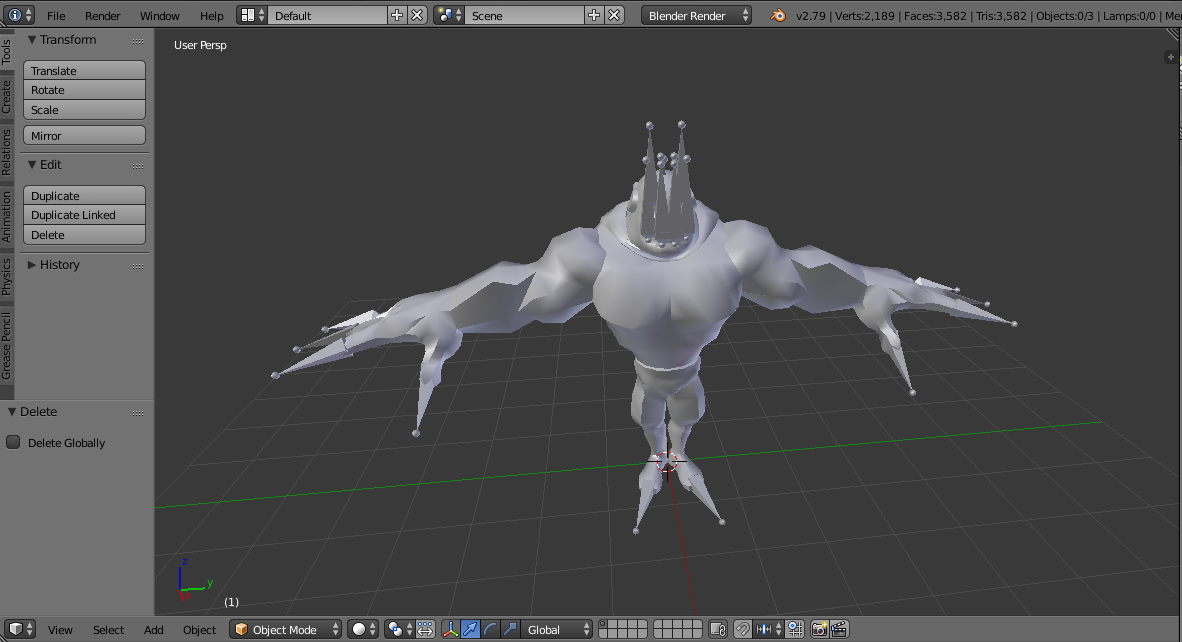Open the 3D View editor type selector
The image size is (1182, 642).
pos(20,629)
